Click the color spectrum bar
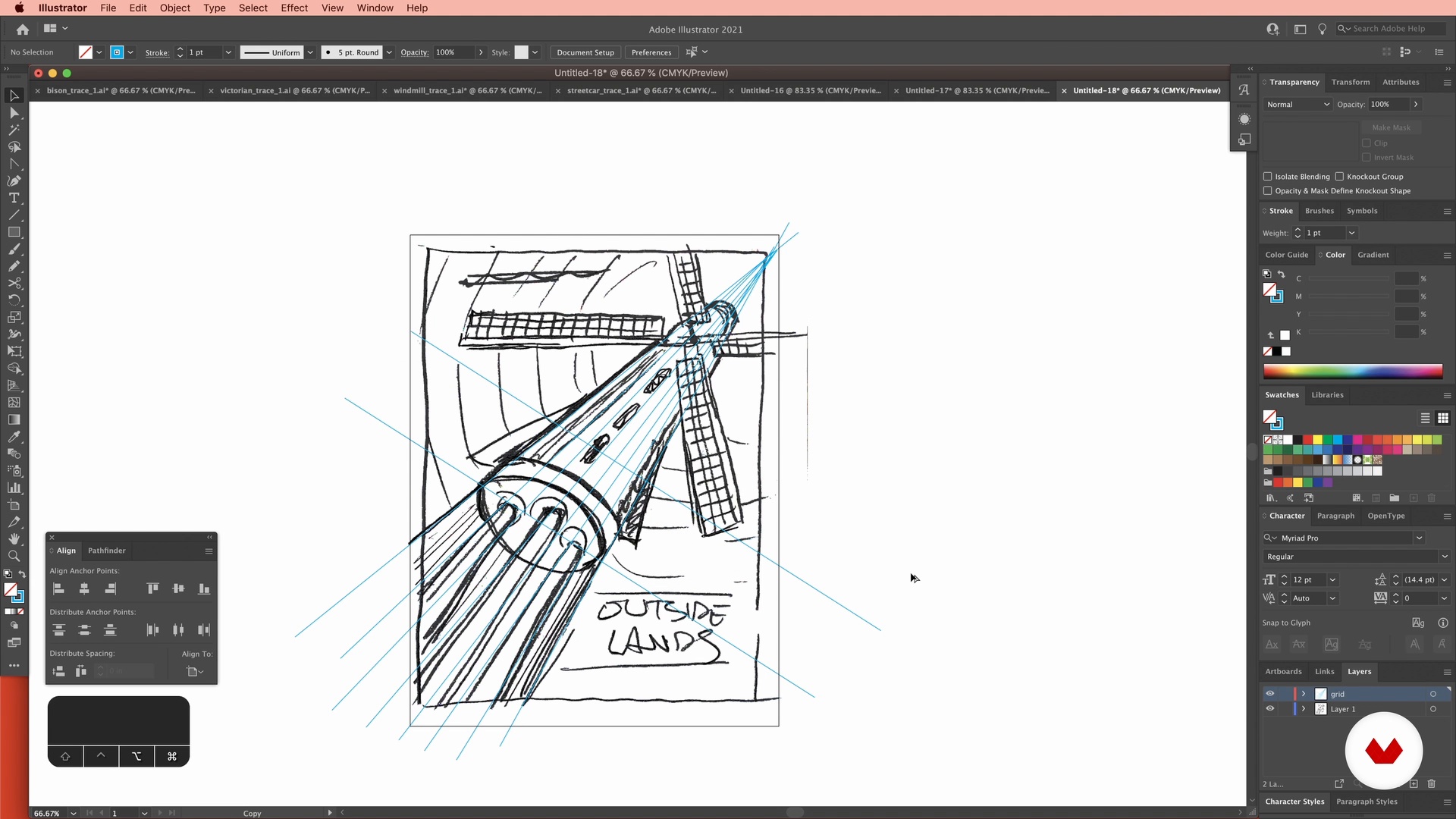The image size is (1456, 819). click(x=1353, y=371)
